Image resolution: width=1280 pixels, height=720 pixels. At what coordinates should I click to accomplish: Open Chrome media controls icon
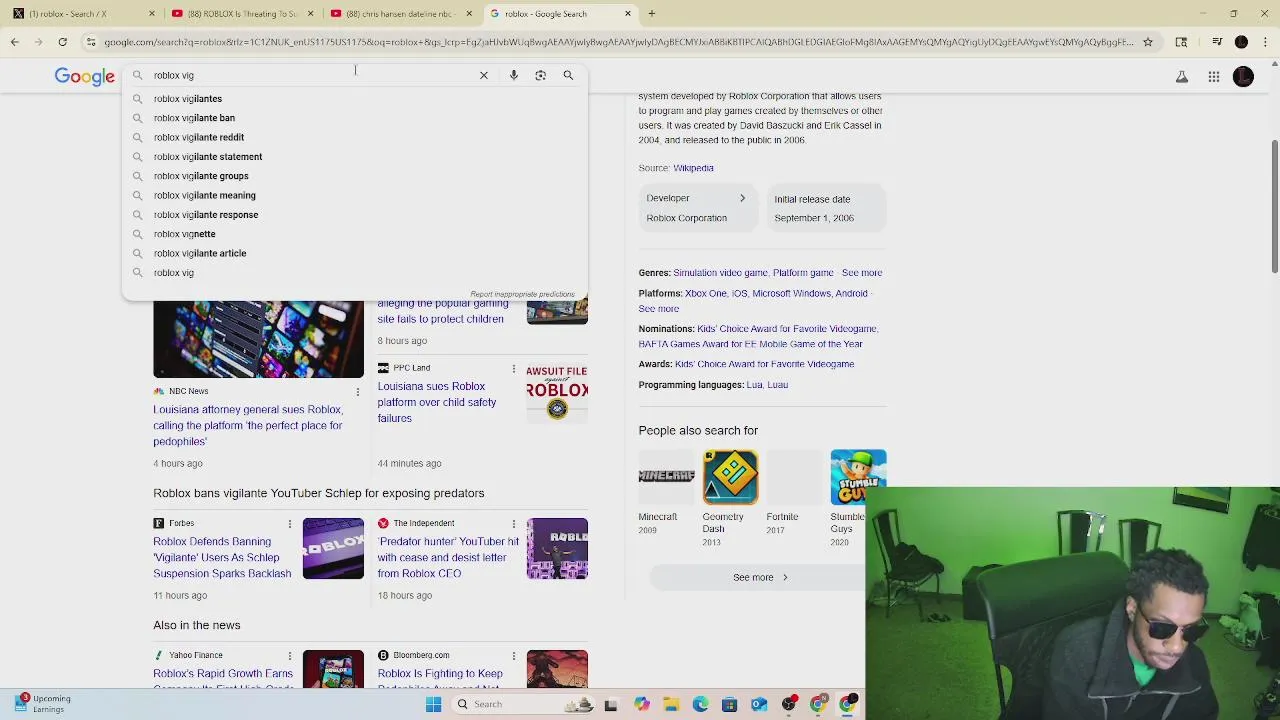(1217, 42)
